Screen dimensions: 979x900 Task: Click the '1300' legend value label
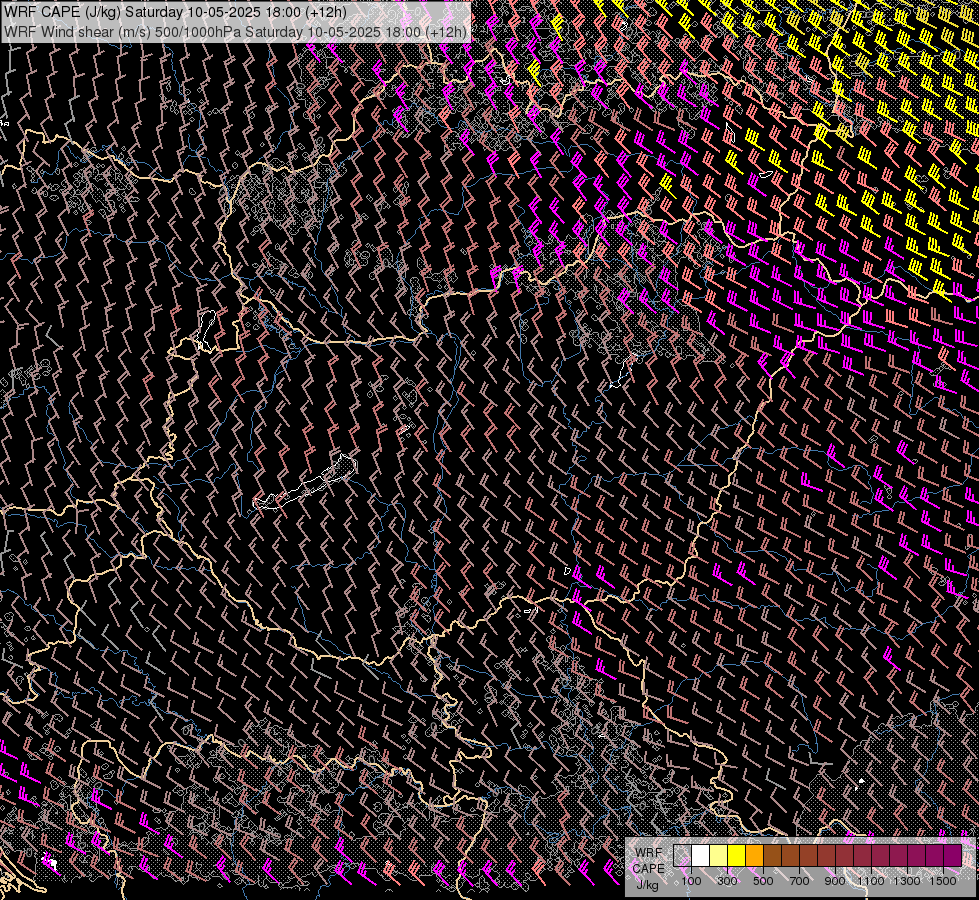pos(907,881)
